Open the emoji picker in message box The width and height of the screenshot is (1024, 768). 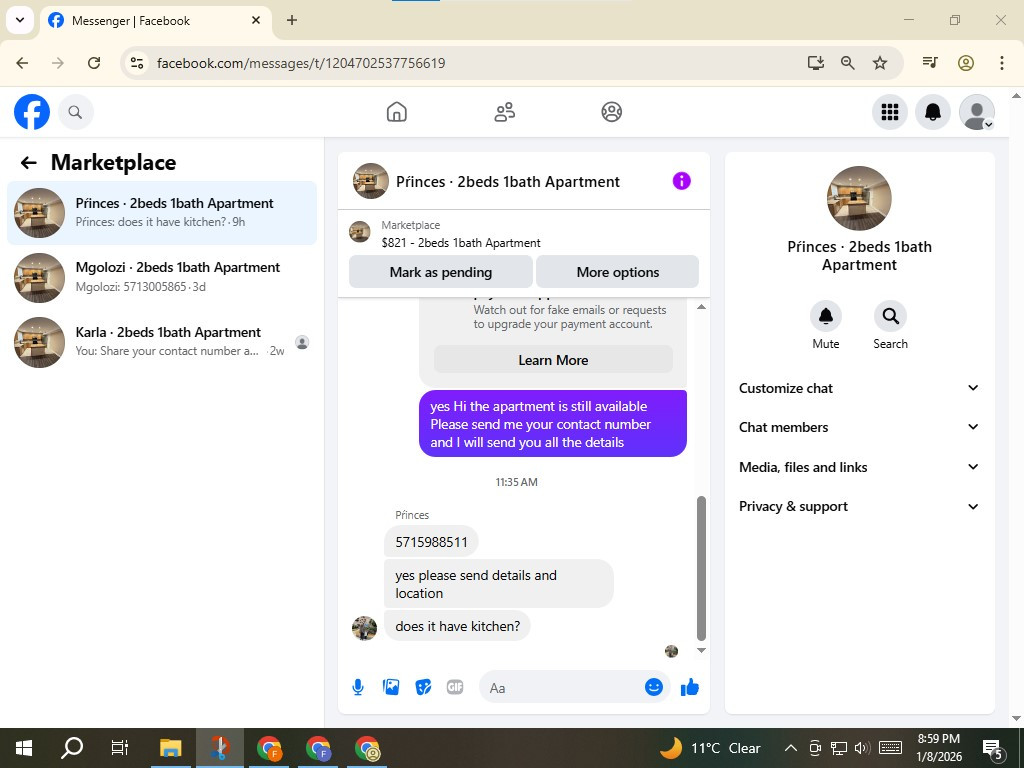tap(654, 687)
